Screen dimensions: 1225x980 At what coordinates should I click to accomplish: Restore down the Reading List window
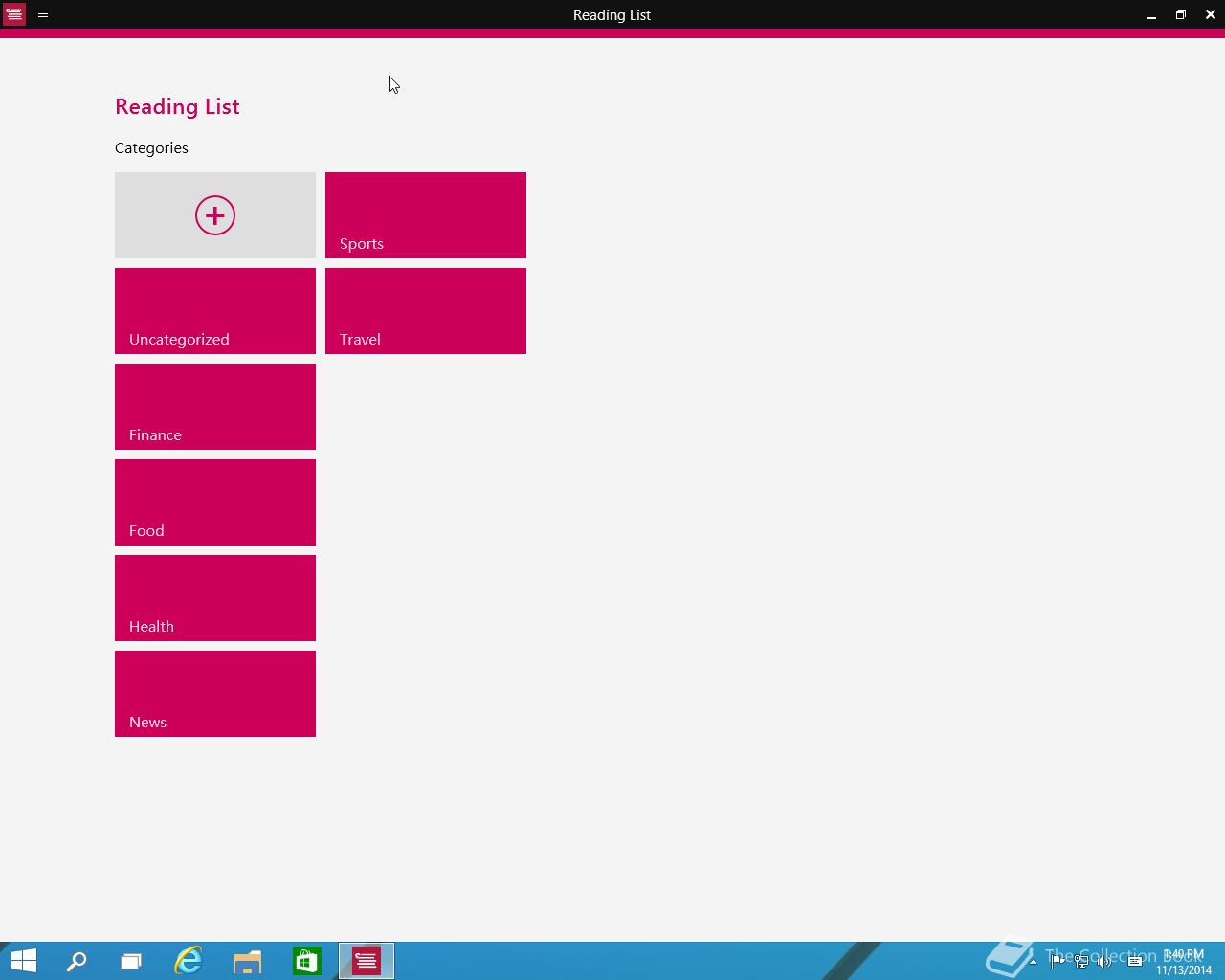tap(1181, 14)
